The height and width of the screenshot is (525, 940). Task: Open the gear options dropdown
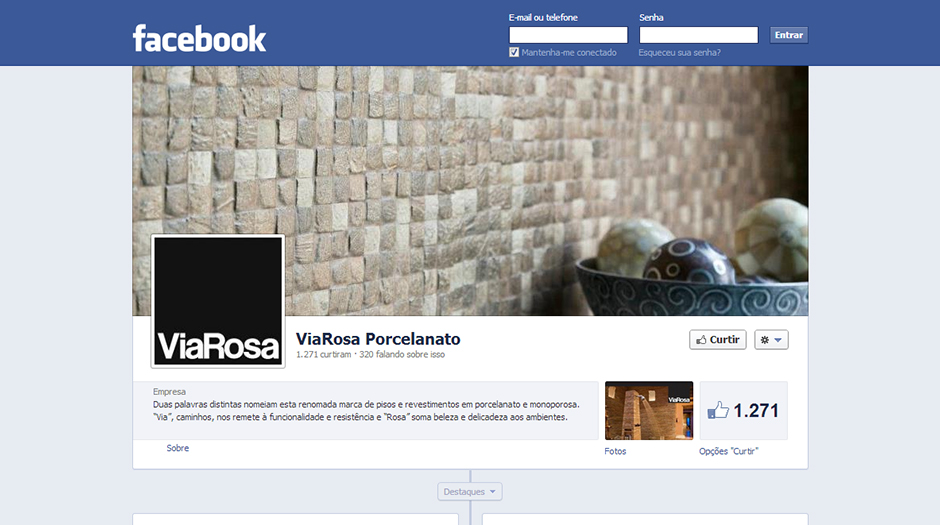pyautogui.click(x=771, y=340)
